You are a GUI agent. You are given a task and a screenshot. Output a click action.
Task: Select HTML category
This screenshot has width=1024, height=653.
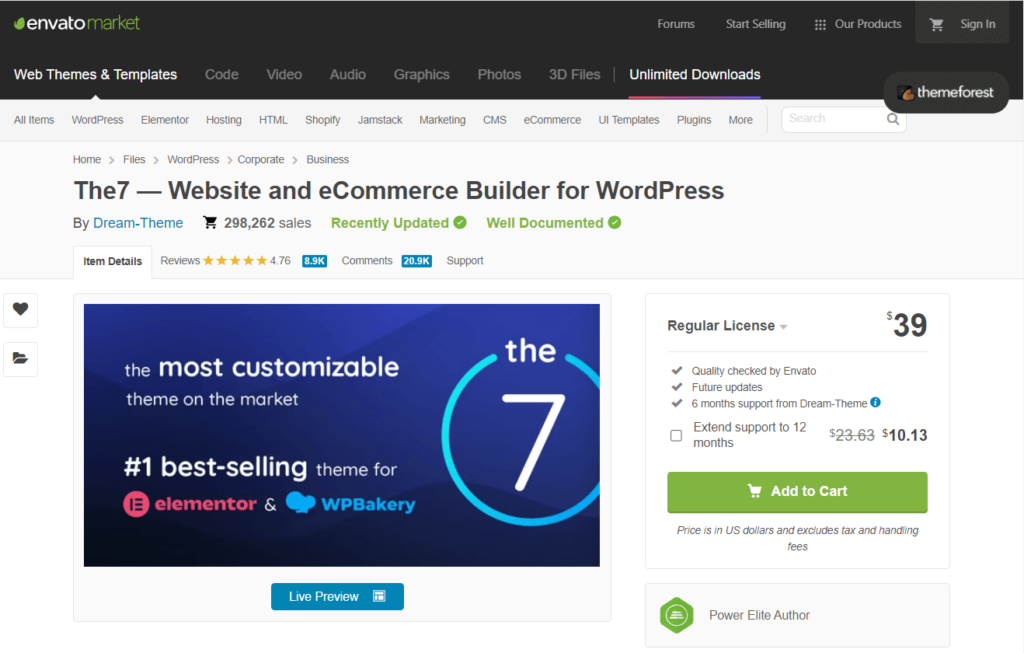click(273, 120)
